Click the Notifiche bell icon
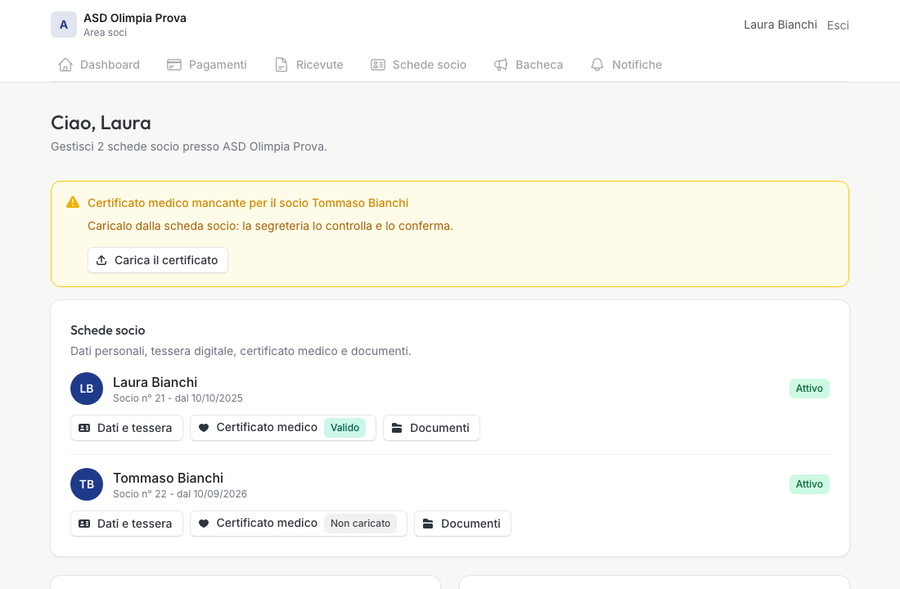Image resolution: width=900 pixels, height=589 pixels. coord(598,65)
